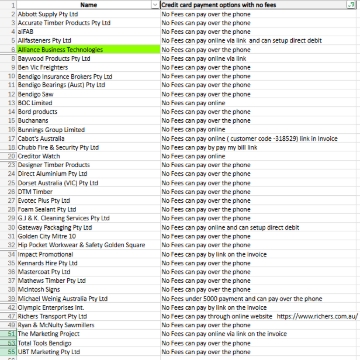Viewport: 360px width, 360px height.
Task: Select the Accurate Timber Products Pty Ltd cell
Action: point(88,23)
